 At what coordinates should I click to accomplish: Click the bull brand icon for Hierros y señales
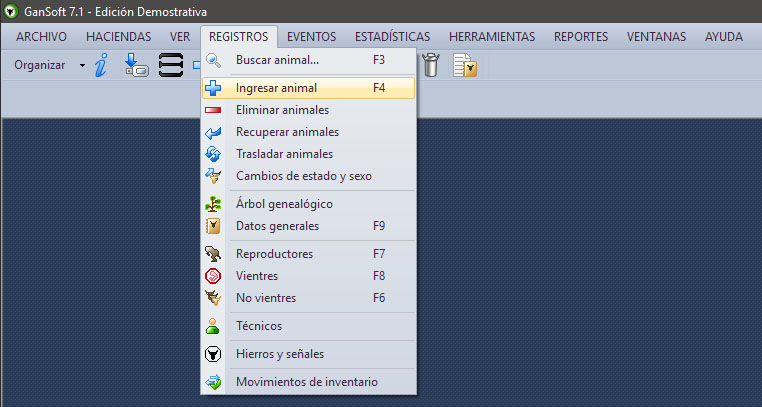tap(213, 354)
